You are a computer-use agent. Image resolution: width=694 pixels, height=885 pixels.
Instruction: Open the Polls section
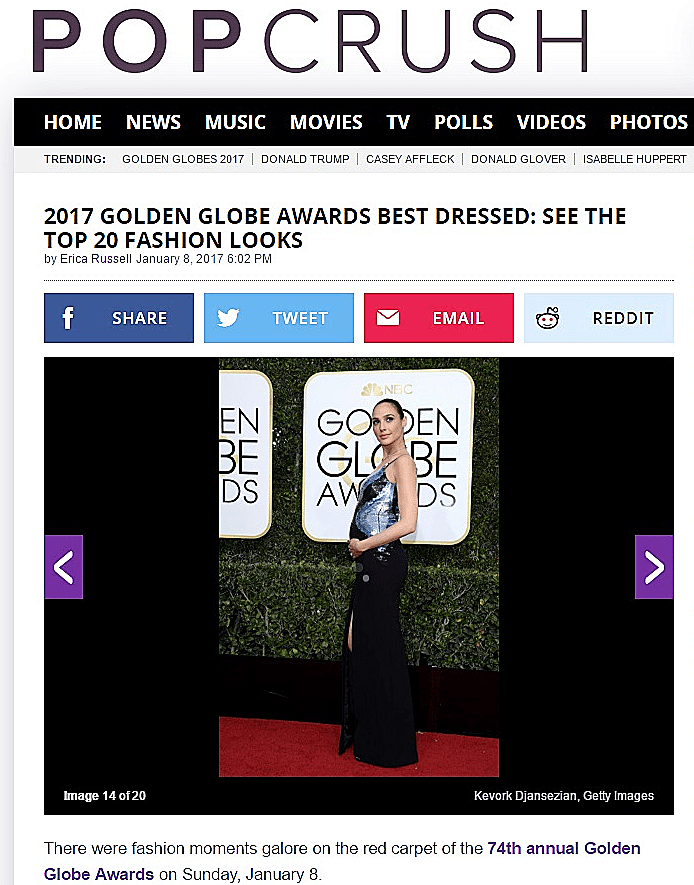click(463, 122)
